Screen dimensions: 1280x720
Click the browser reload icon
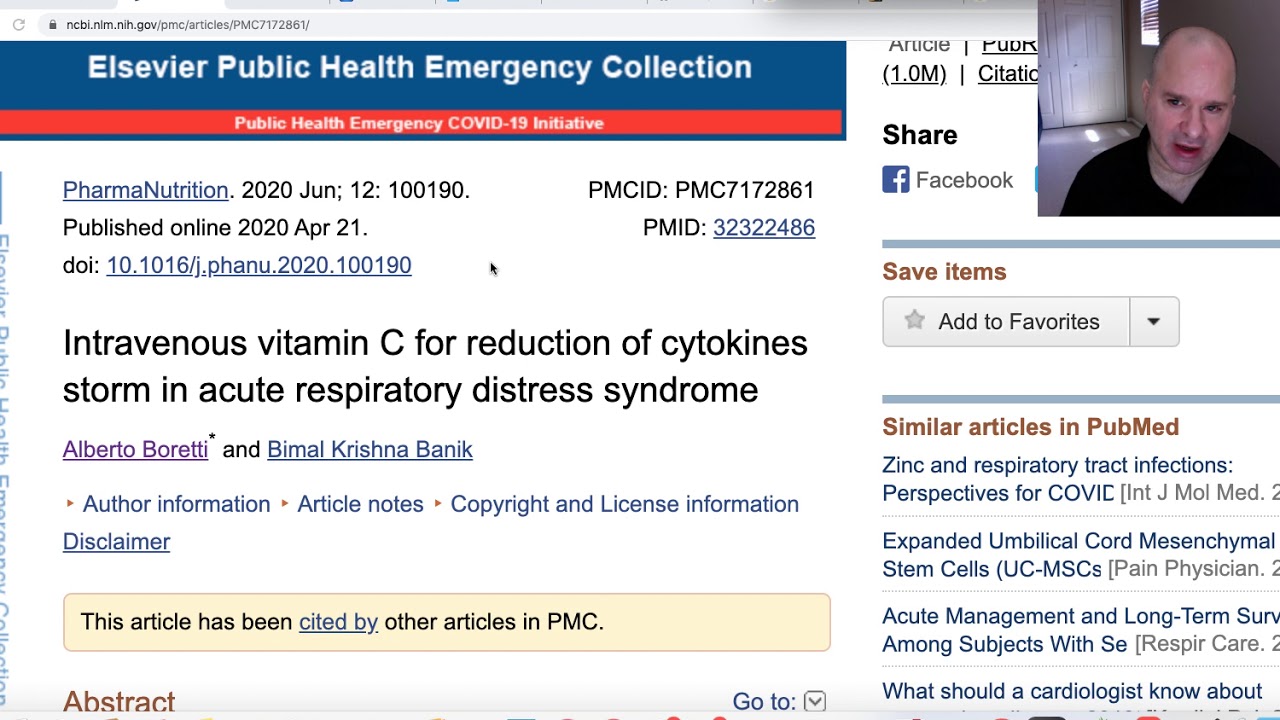point(19,25)
